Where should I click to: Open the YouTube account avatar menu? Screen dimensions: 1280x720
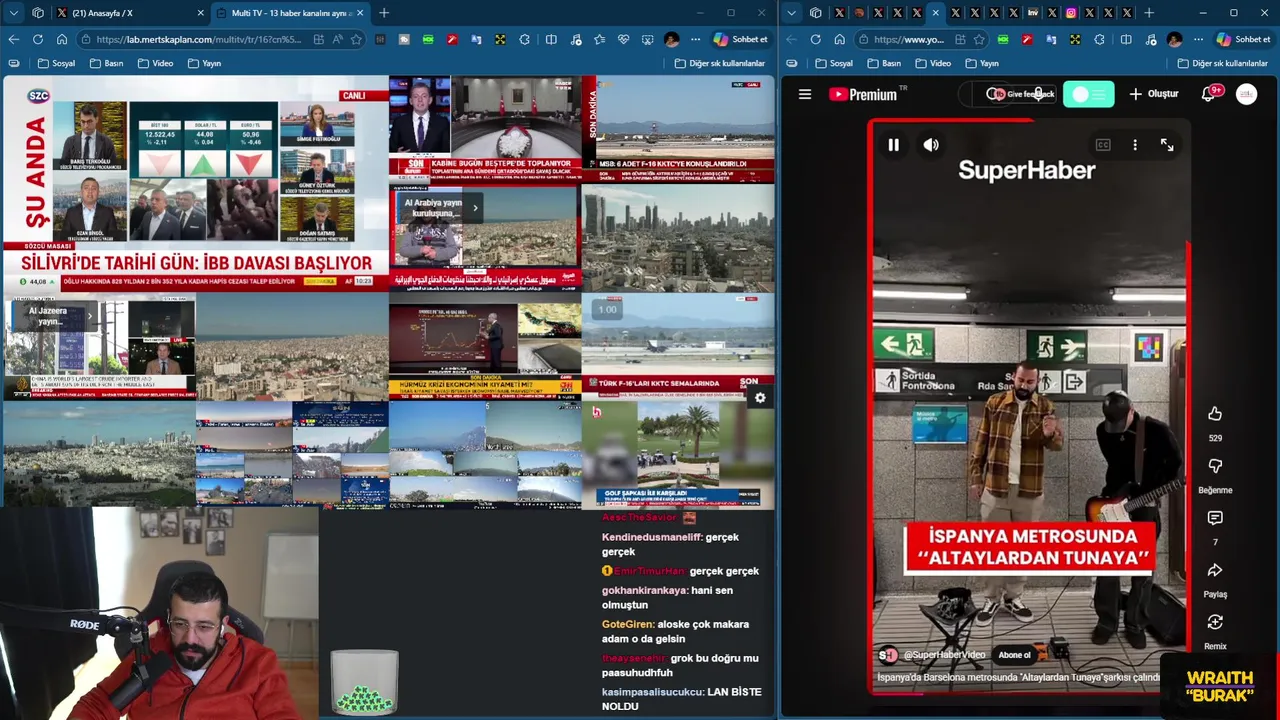click(1246, 94)
